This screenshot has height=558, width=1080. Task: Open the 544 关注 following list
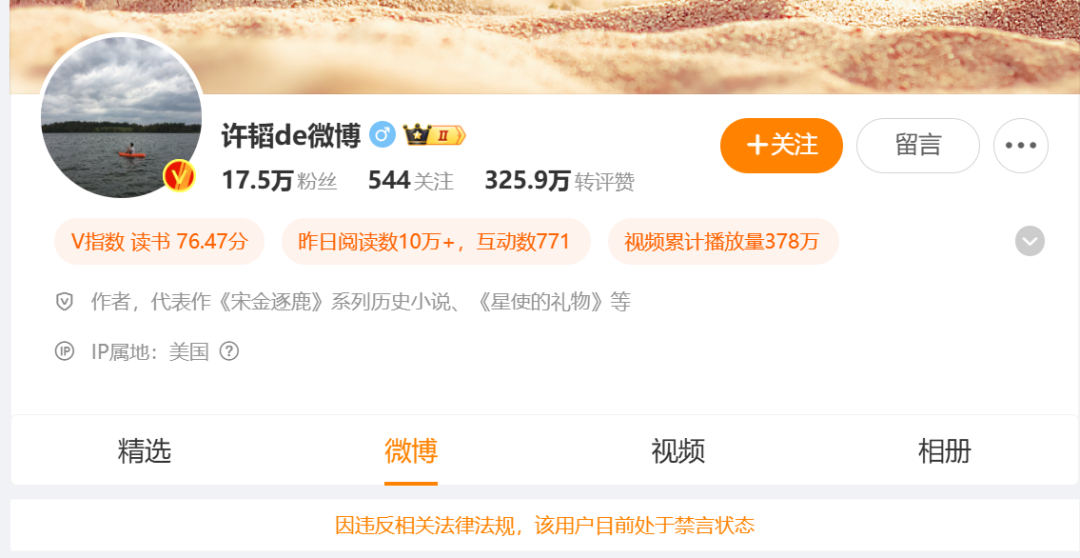(x=411, y=181)
